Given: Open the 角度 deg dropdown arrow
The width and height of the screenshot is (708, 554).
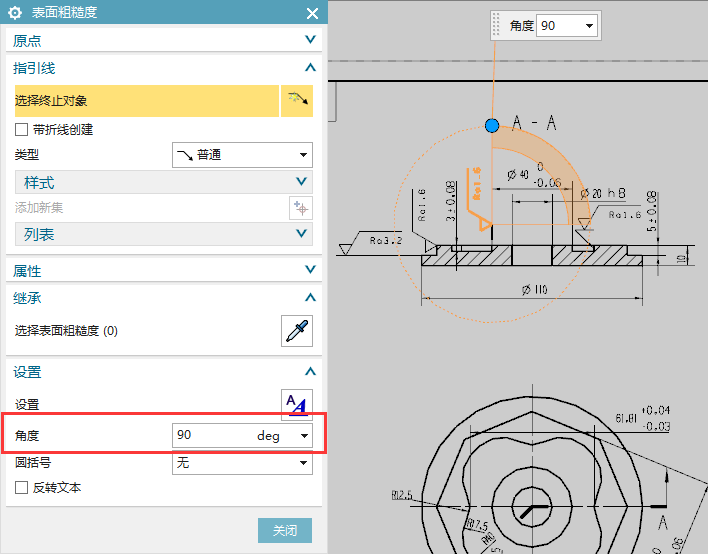Looking at the screenshot, I should (304, 436).
